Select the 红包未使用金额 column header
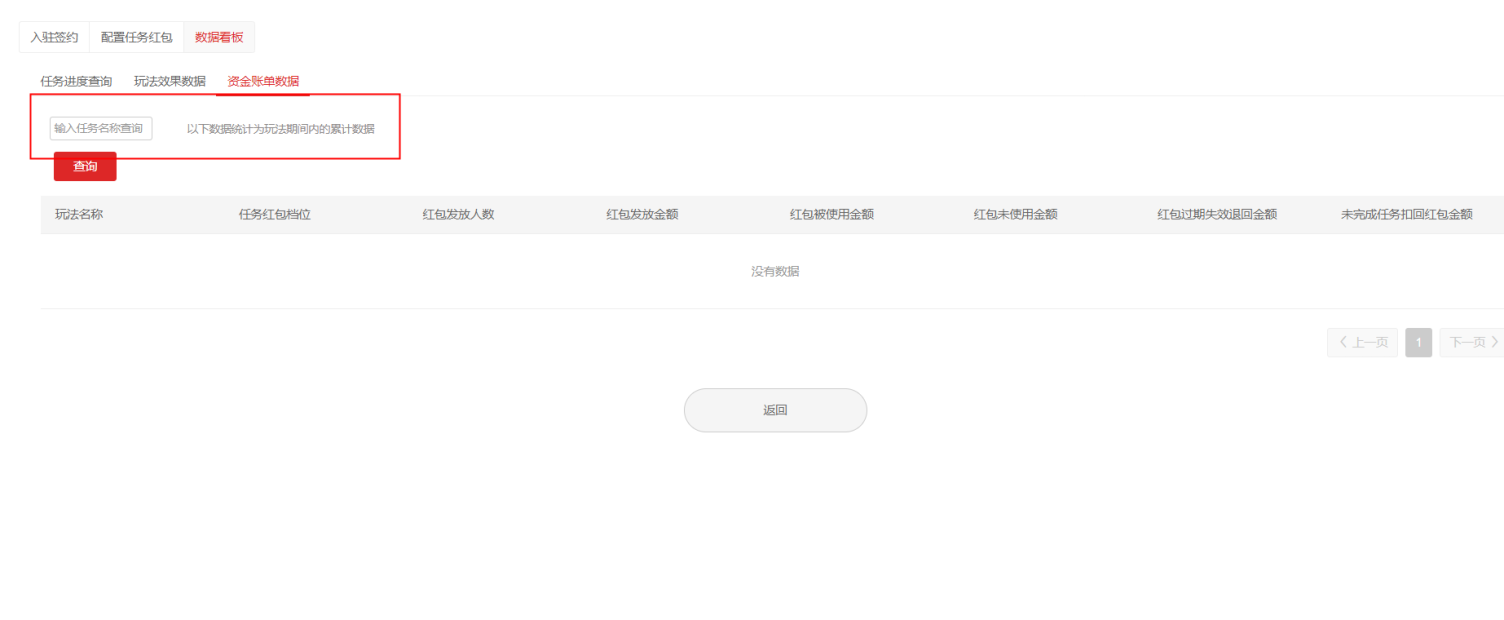The height and width of the screenshot is (620, 1504). 1016,214
